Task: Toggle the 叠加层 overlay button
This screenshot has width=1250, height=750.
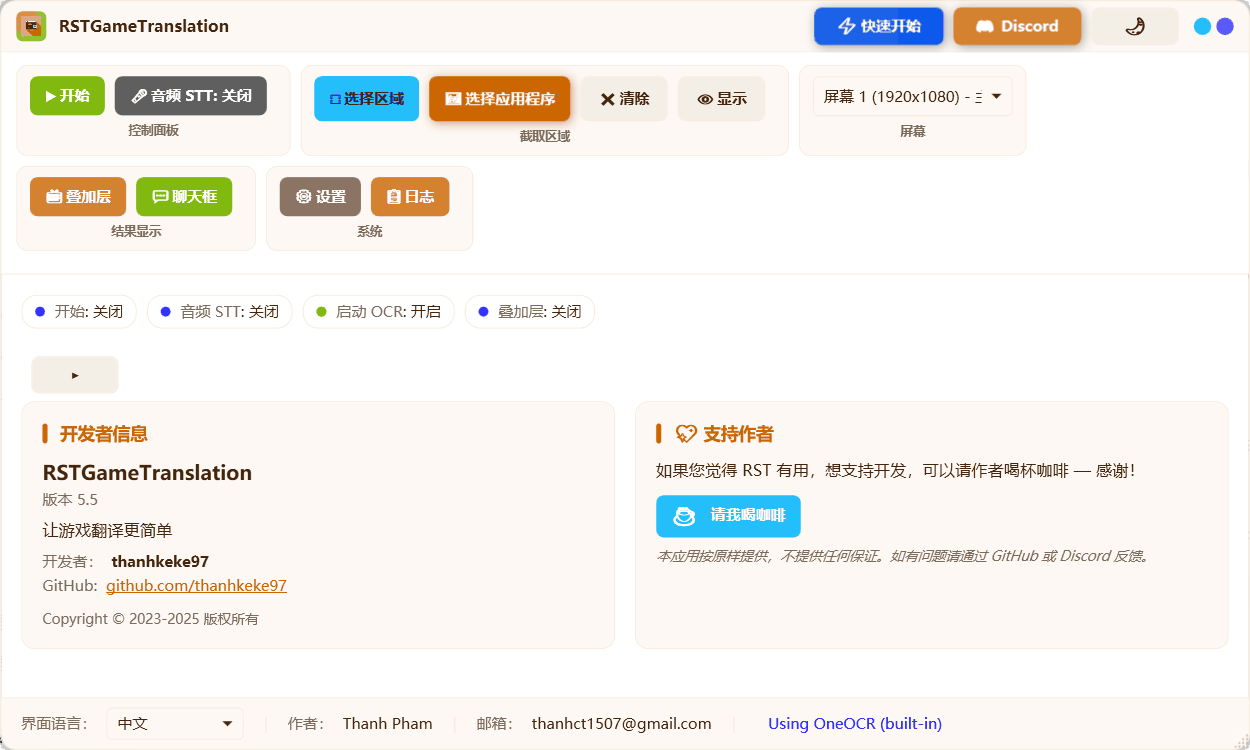Action: (78, 197)
